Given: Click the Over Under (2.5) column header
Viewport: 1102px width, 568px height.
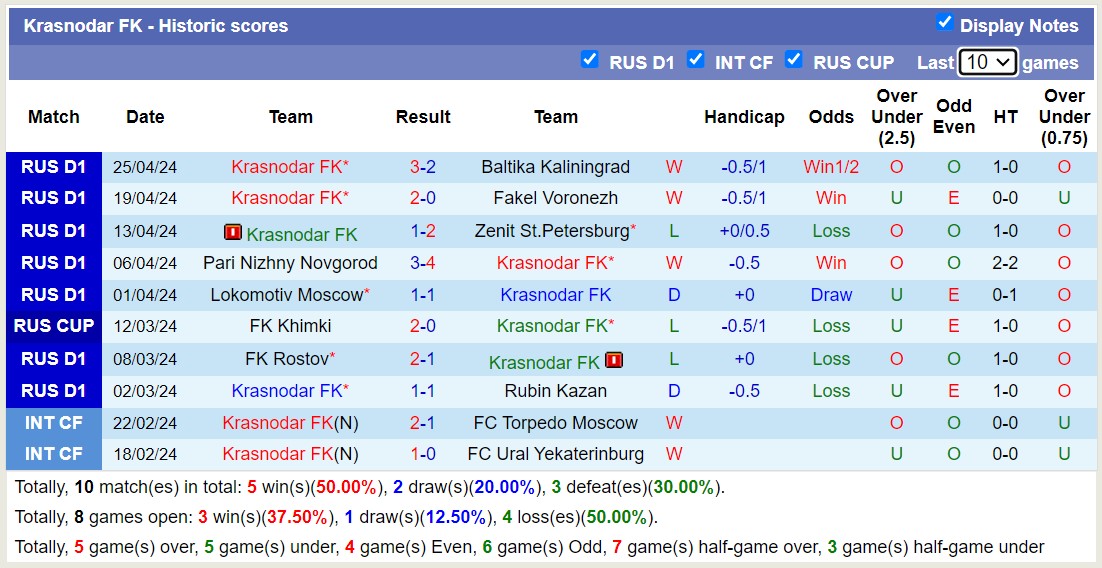Looking at the screenshot, I should click(896, 117).
